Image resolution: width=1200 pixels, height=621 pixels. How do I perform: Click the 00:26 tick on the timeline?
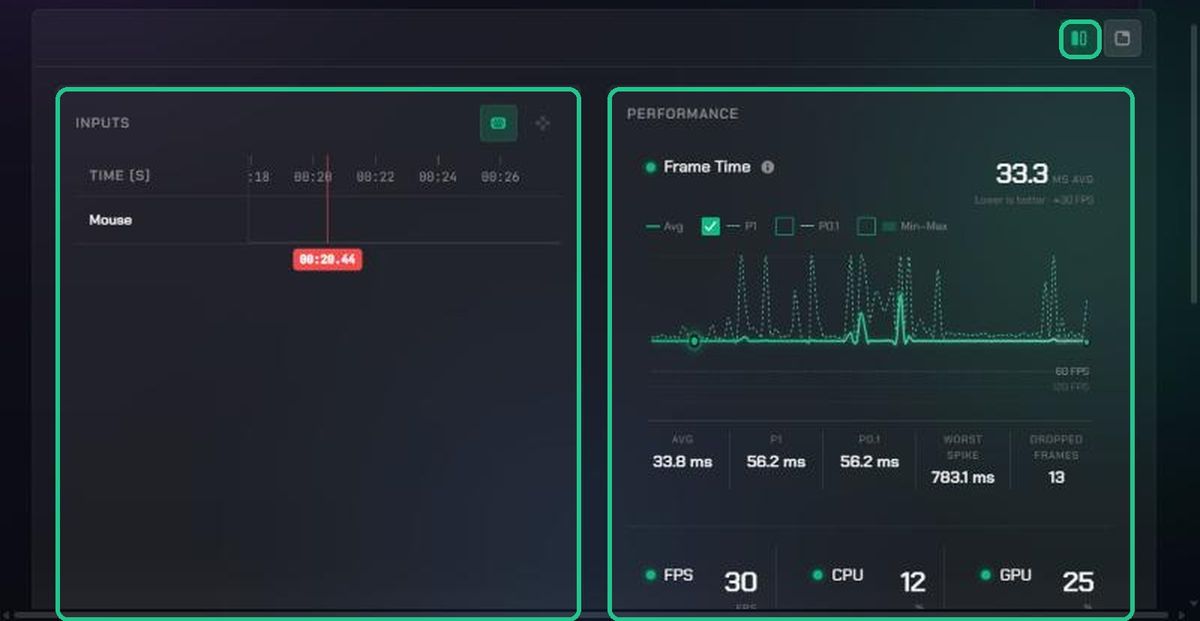point(500,176)
